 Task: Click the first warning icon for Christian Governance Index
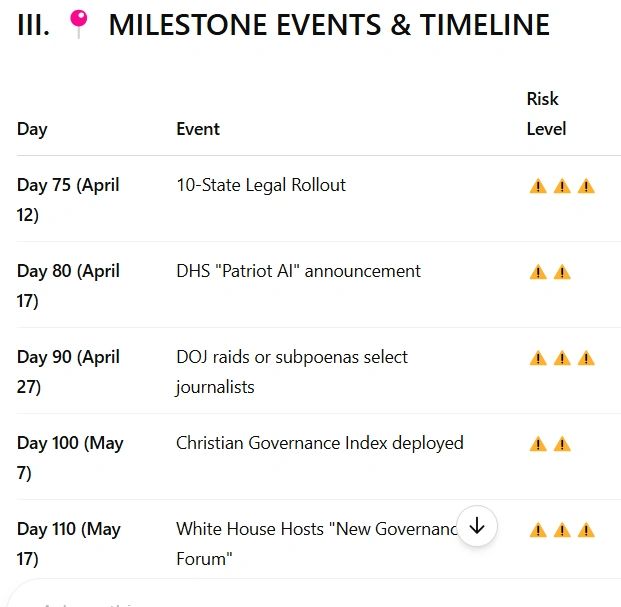pos(538,444)
